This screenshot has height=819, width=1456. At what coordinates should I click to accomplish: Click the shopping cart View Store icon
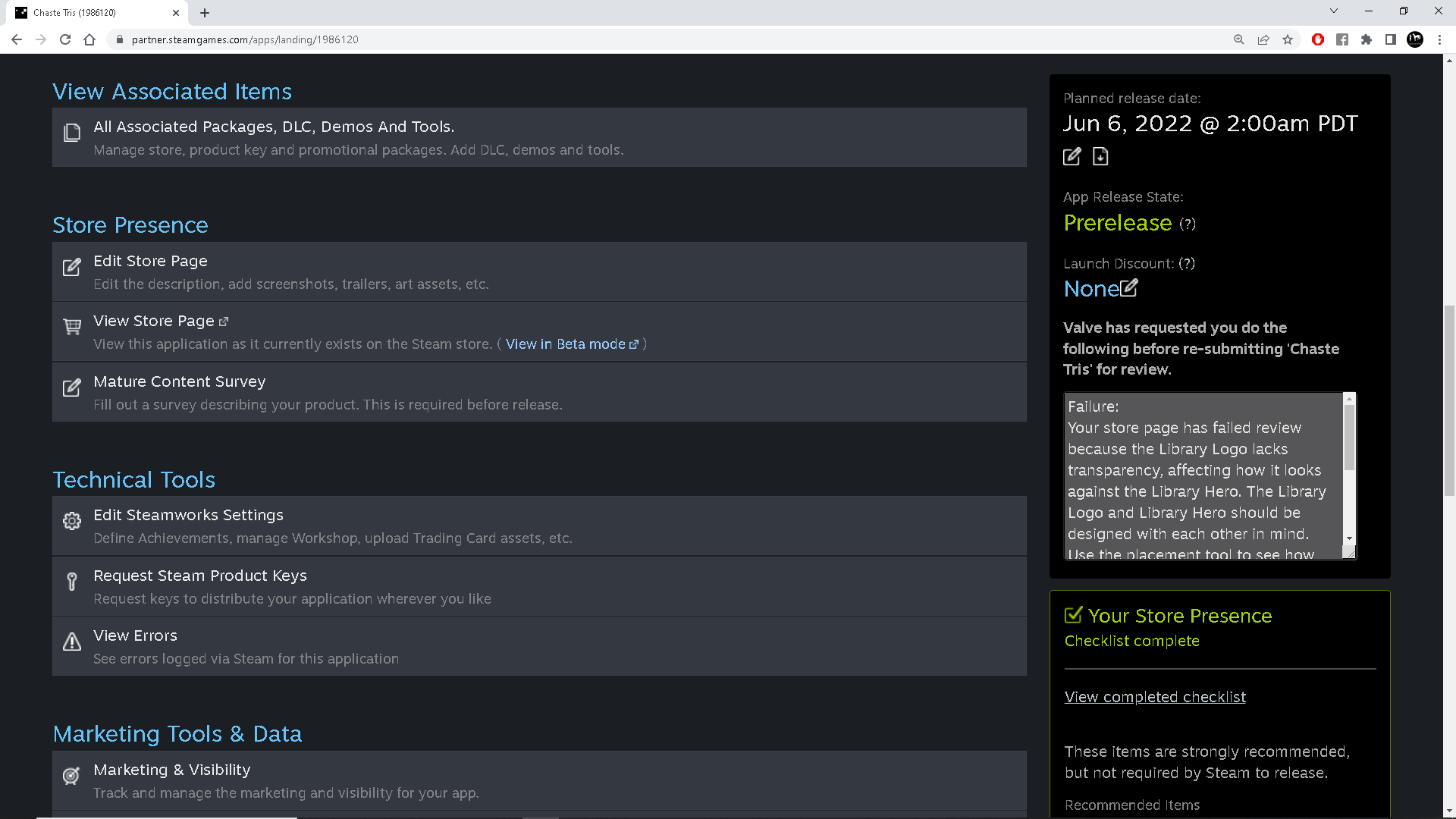(72, 327)
